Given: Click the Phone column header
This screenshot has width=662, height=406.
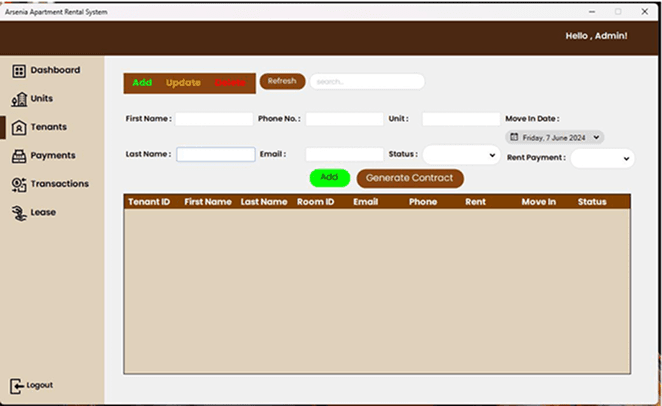Looking at the screenshot, I should (423, 202).
